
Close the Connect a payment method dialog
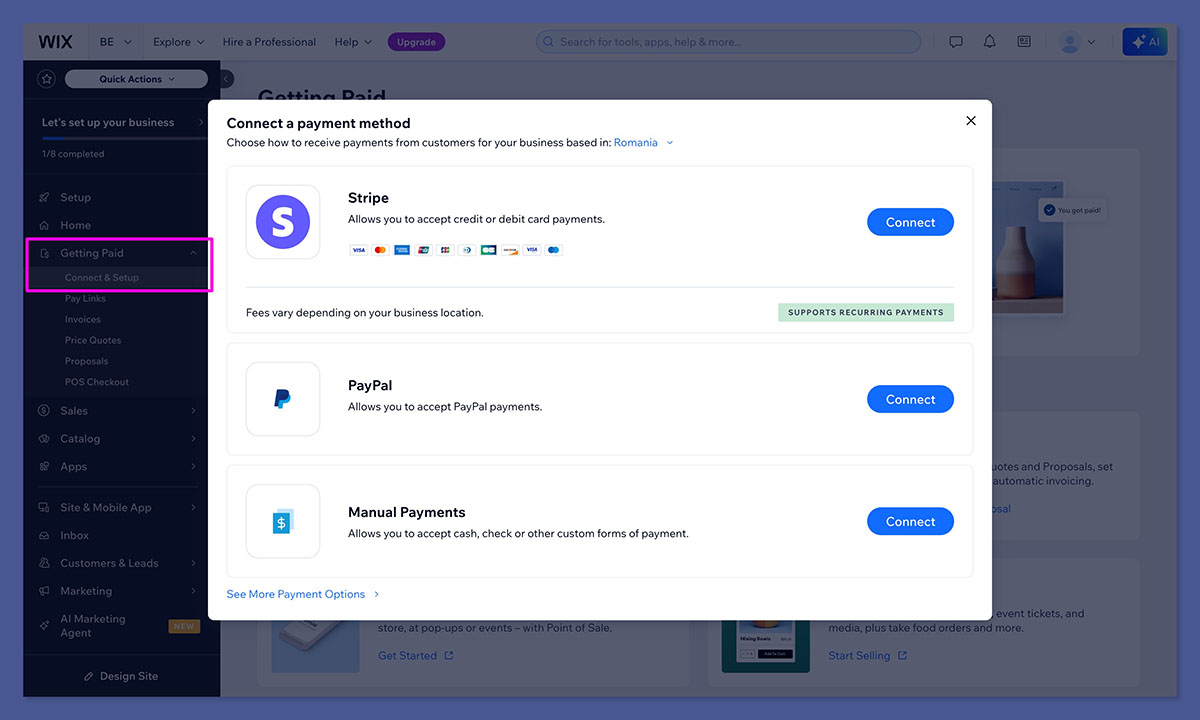(x=971, y=121)
